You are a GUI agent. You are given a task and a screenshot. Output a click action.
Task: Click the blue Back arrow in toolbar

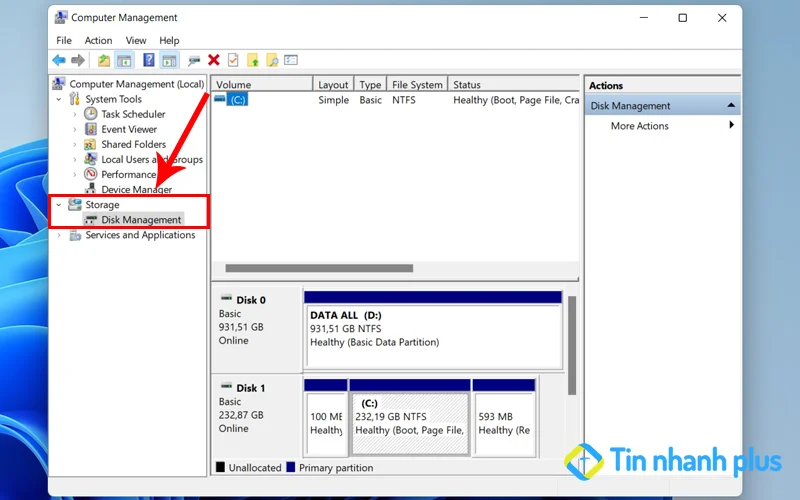click(x=59, y=61)
